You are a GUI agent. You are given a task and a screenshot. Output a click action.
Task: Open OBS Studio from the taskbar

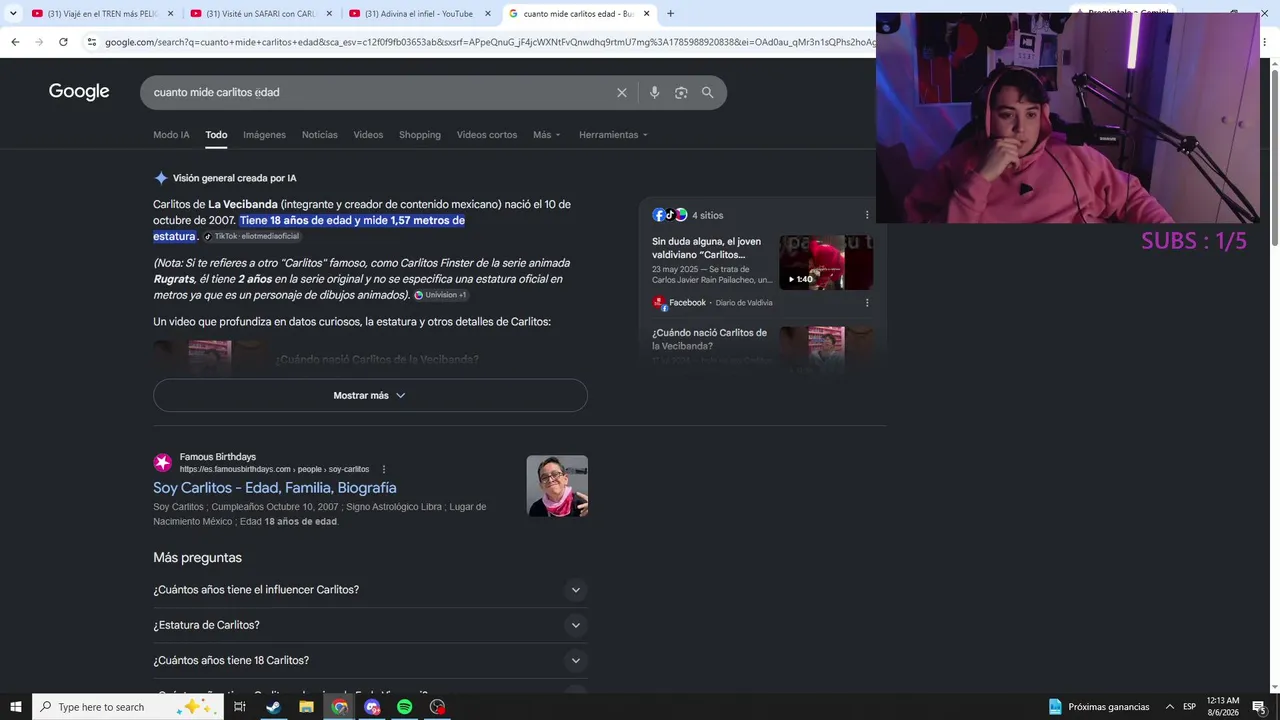tap(437, 707)
